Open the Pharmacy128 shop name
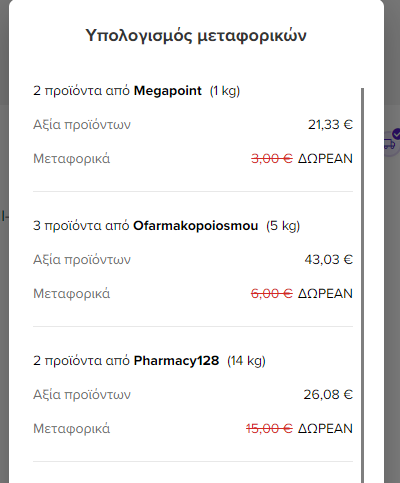 [x=176, y=361]
